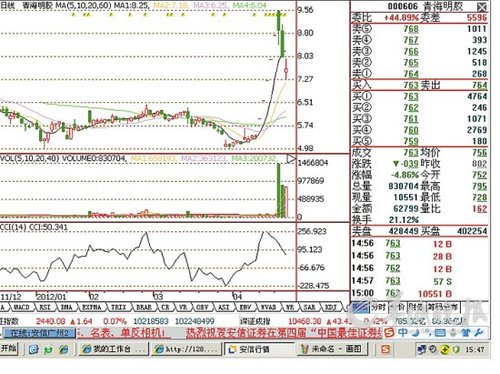Close the 000606 quote panel

pyautogui.click(x=482, y=7)
